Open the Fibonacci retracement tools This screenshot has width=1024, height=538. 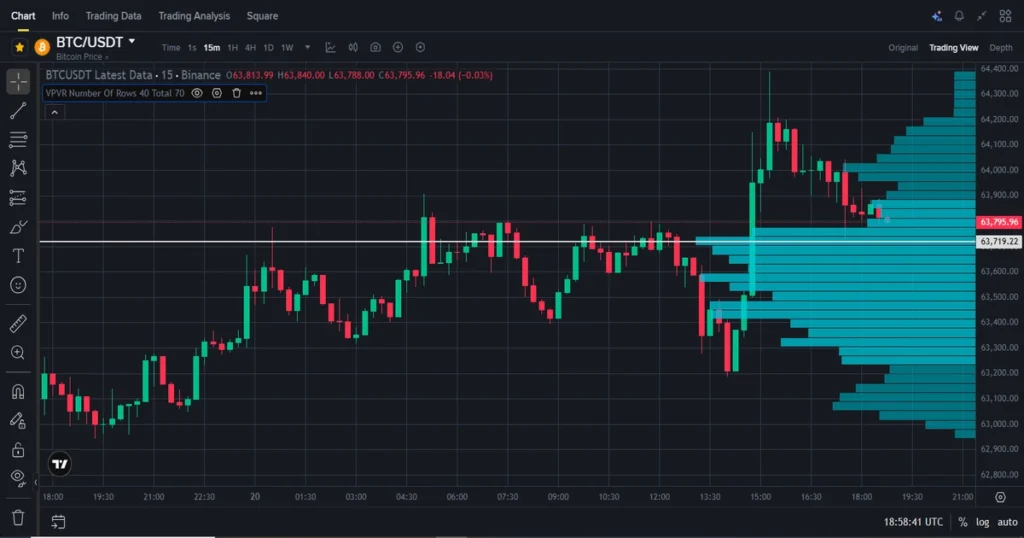click(x=18, y=139)
